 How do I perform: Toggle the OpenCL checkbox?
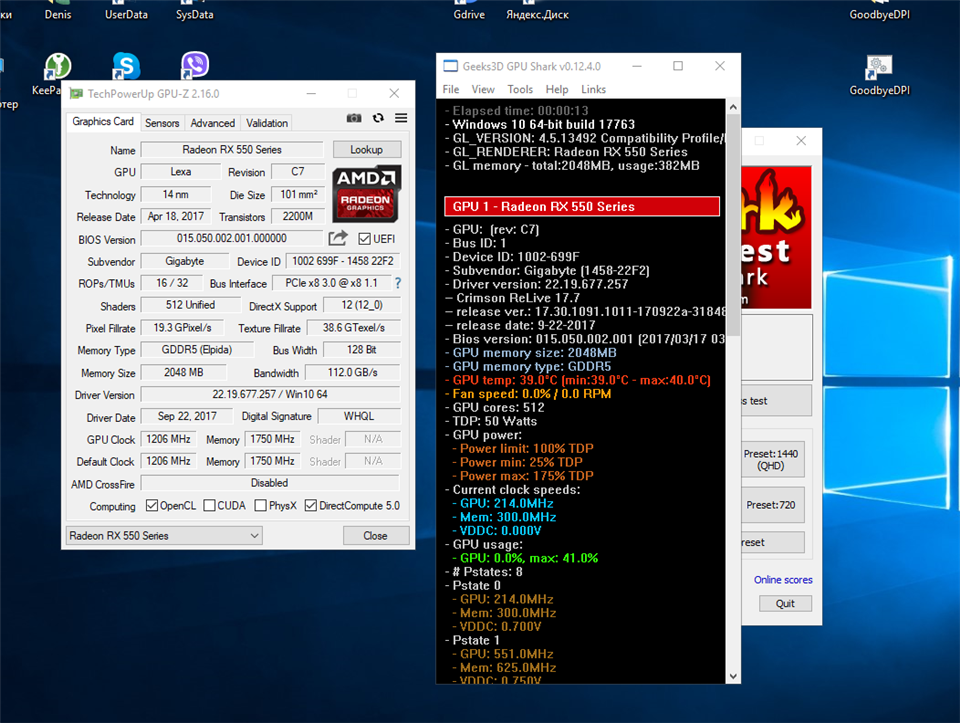click(152, 506)
